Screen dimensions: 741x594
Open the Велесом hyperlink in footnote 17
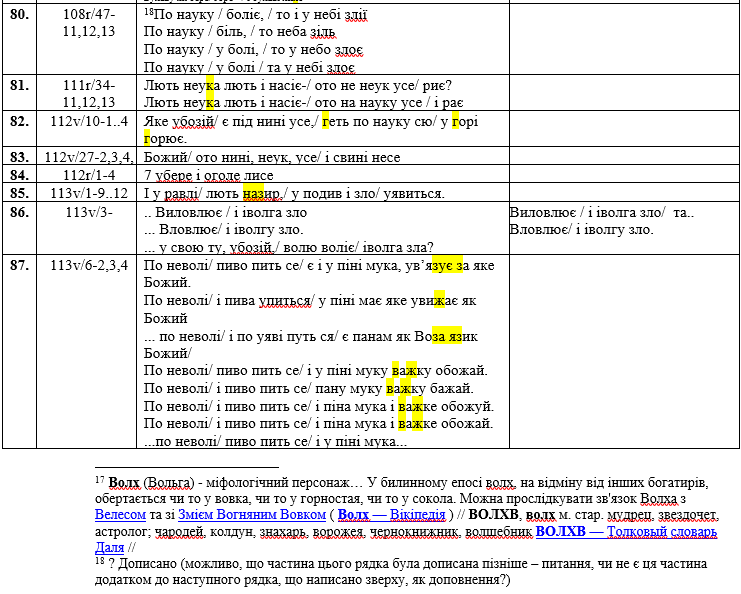tap(120, 515)
